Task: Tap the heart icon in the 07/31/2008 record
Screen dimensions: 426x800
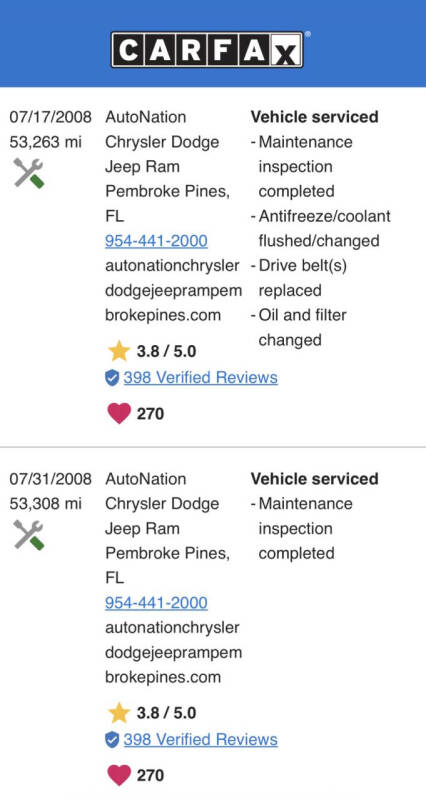Action: [x=119, y=775]
